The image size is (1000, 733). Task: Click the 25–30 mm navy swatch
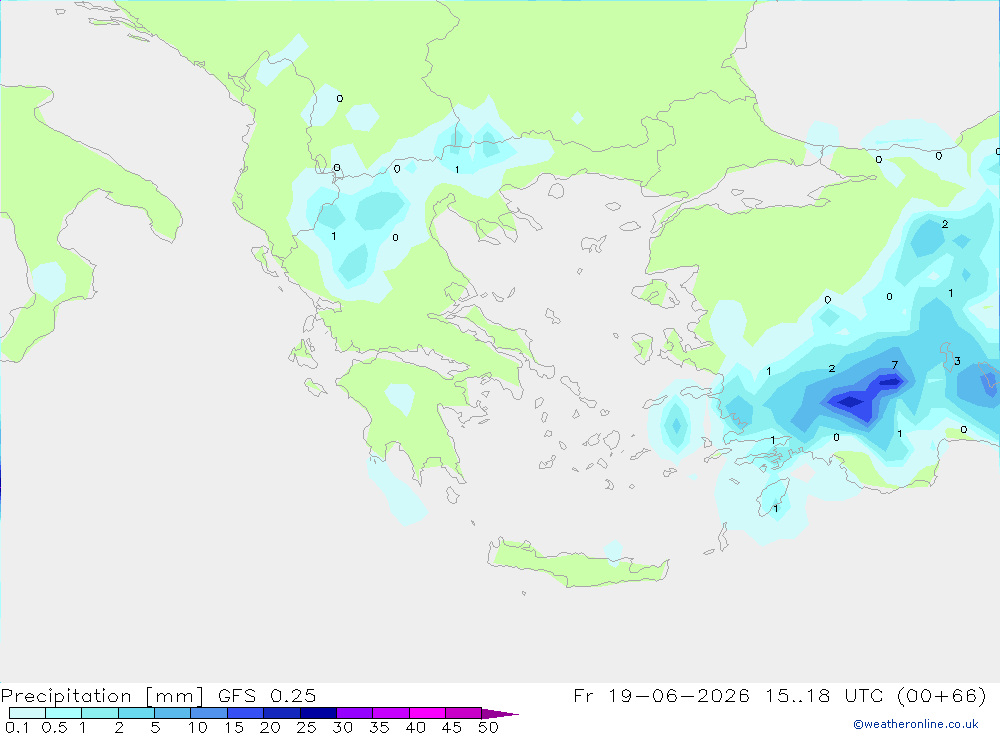pos(318,713)
